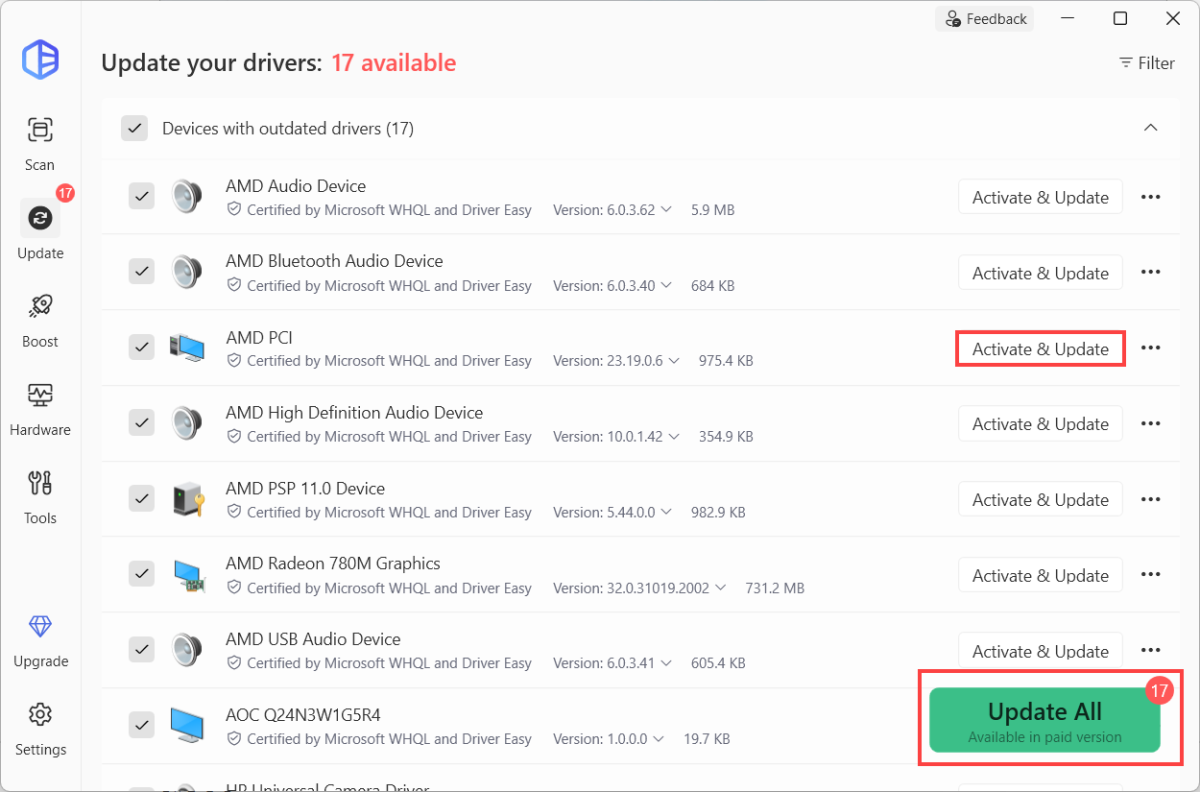Open the Upgrade diamond section
Screen dimensions: 1200x792
[x=40, y=640]
